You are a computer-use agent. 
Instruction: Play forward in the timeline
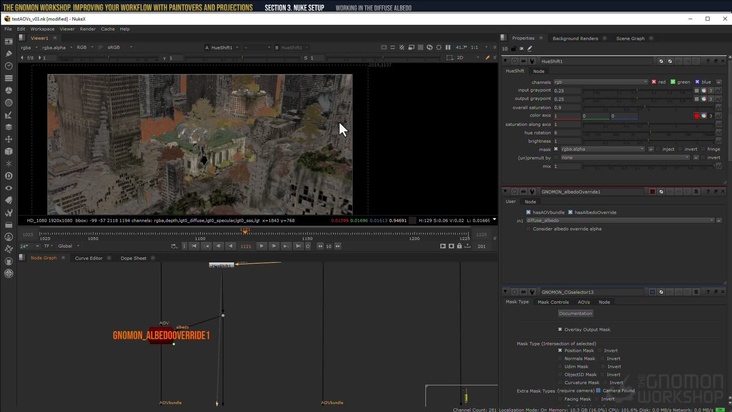pyautogui.click(x=261, y=246)
